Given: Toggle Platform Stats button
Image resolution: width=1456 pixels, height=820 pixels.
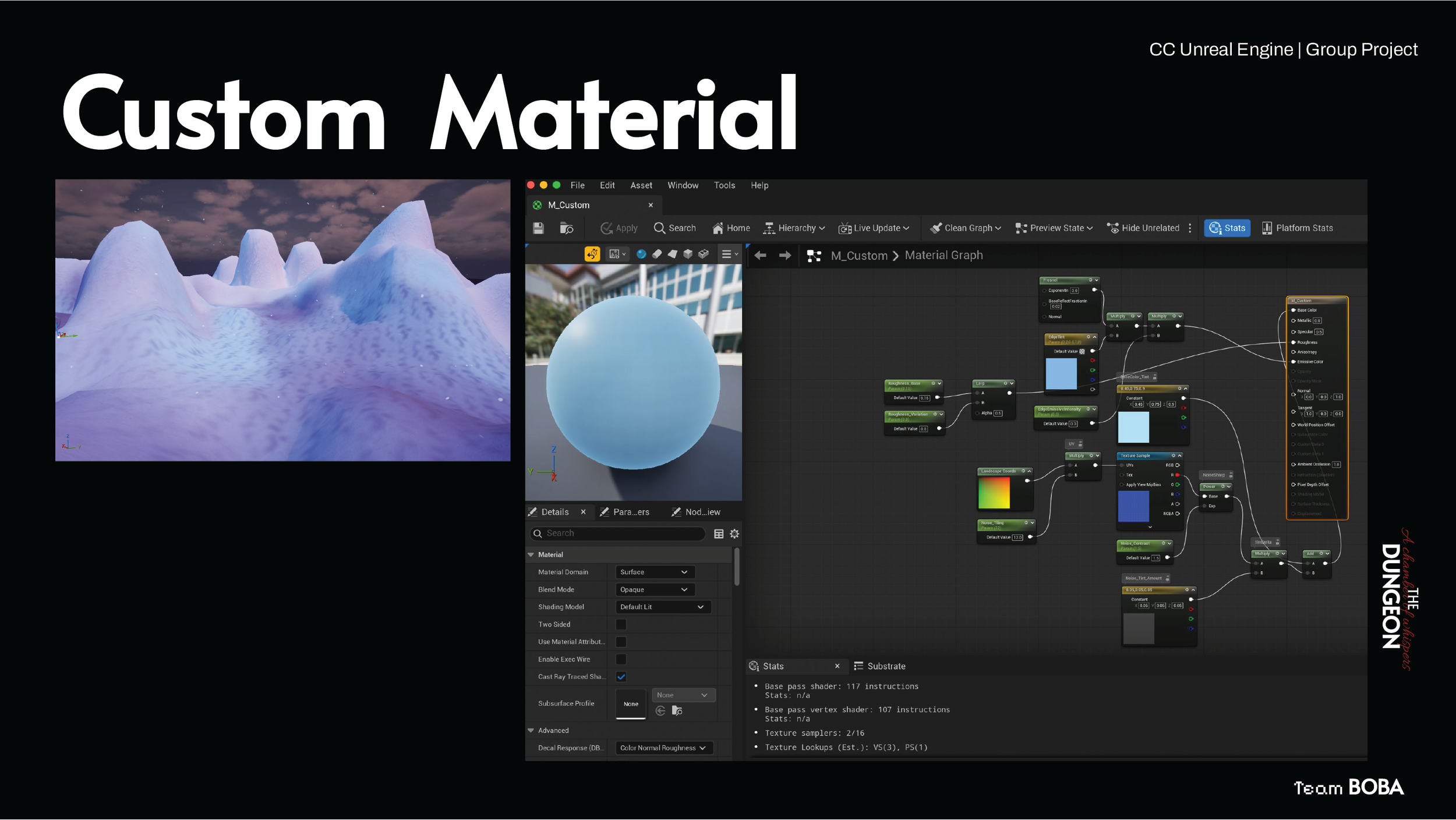Looking at the screenshot, I should 1297,228.
